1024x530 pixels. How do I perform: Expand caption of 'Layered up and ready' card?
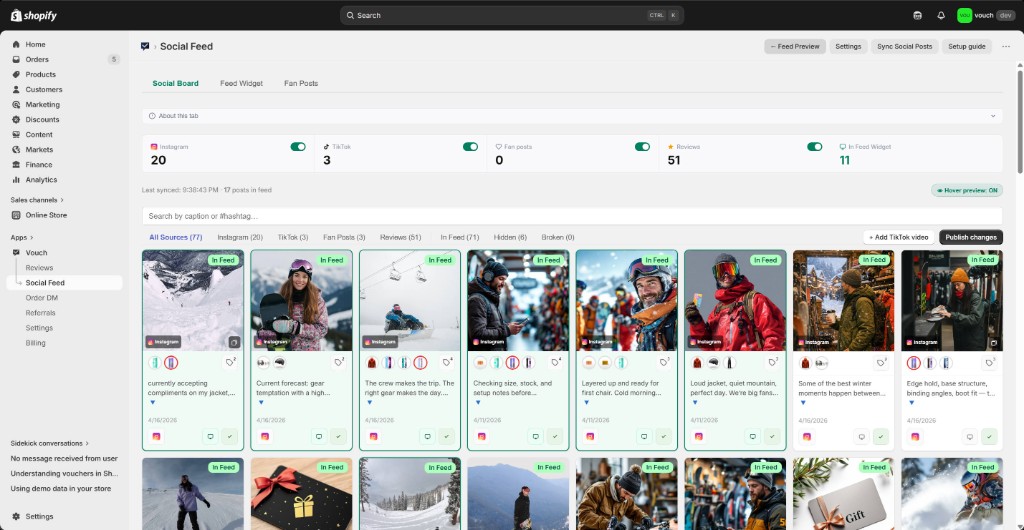587,403
